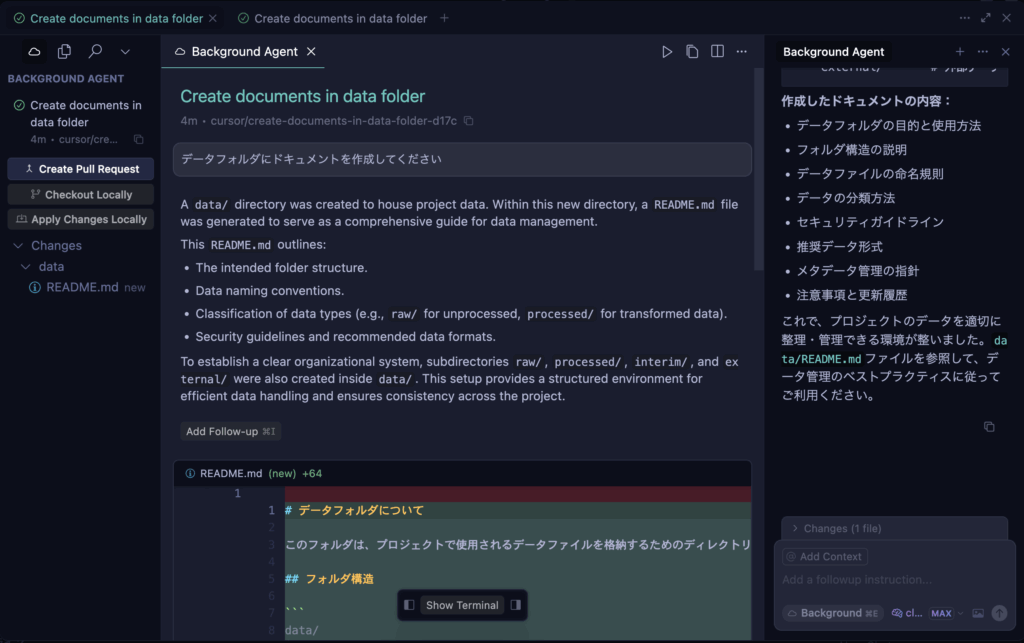Image resolution: width=1024 pixels, height=643 pixels.
Task: Expand the sidebar views chevron dropdown
Action: click(x=125, y=52)
